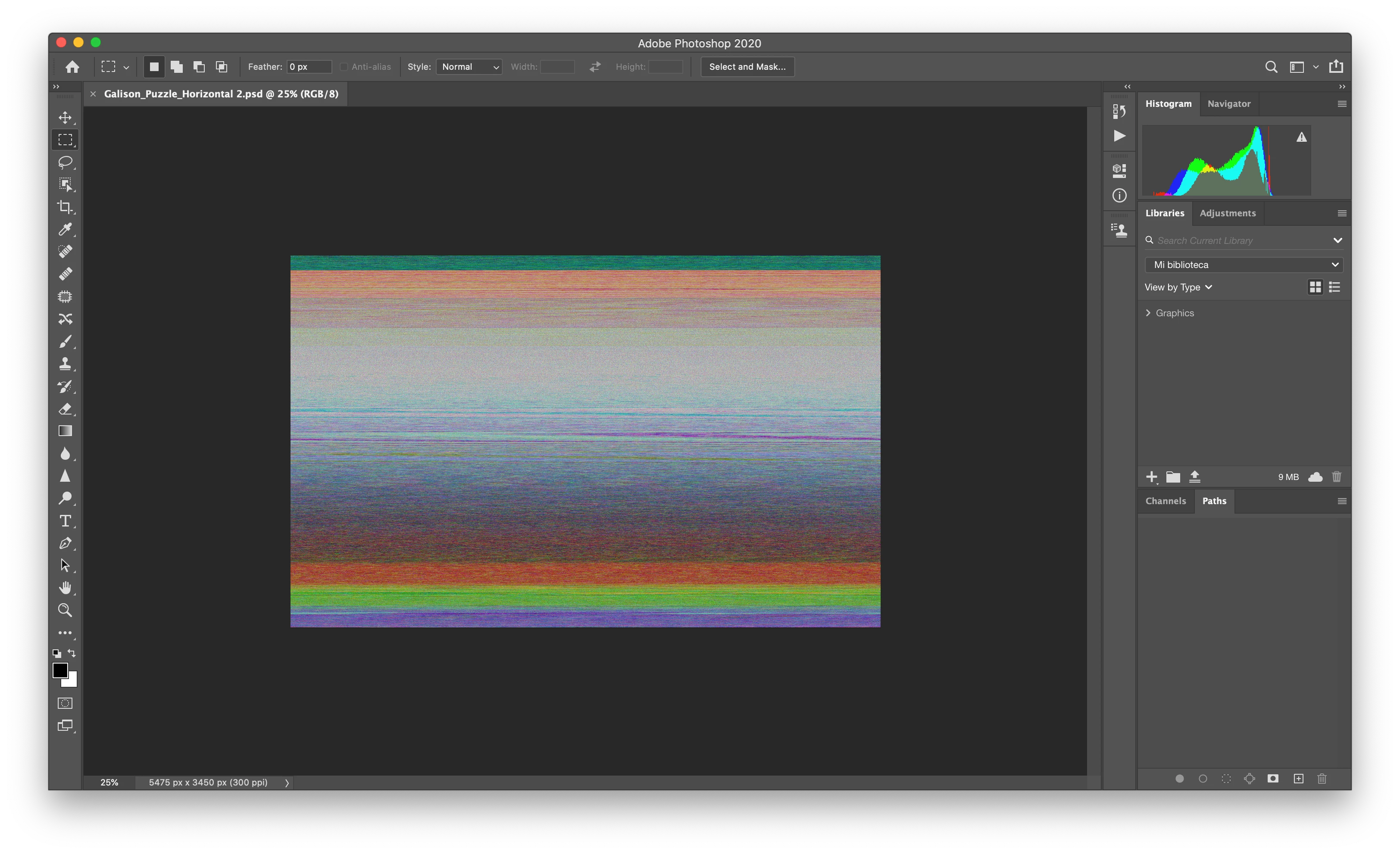Select the Gradient tool
This screenshot has height=854, width=1400.
click(66, 431)
